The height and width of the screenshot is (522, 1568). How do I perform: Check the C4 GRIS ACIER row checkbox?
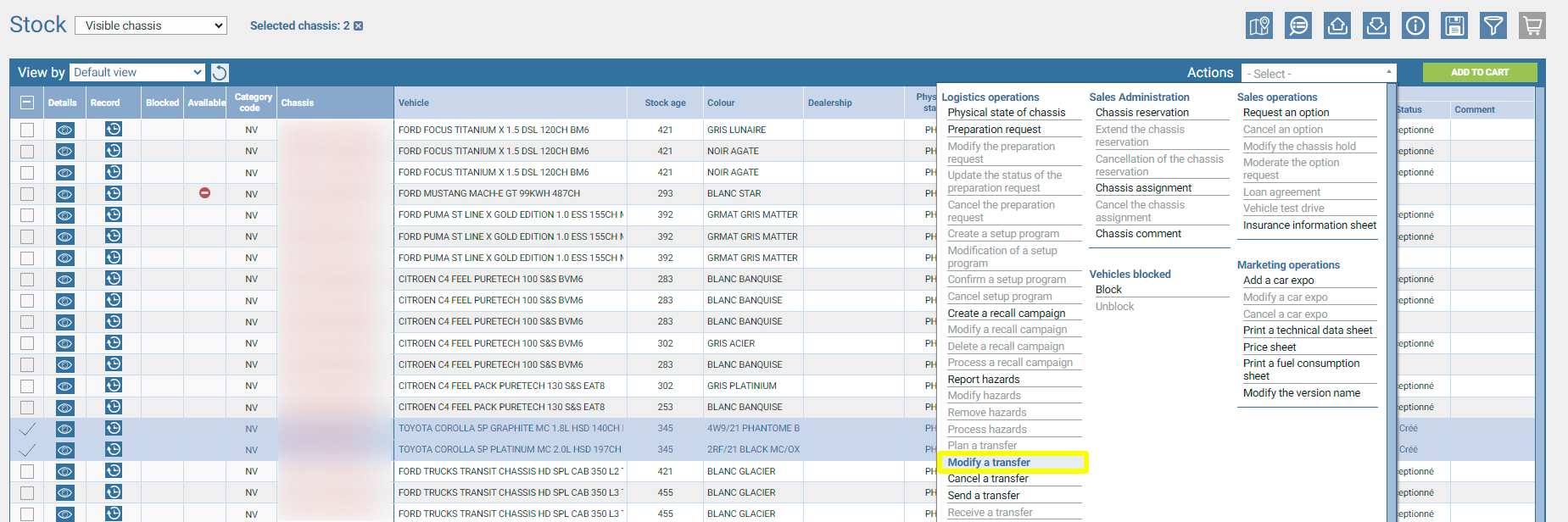27,343
